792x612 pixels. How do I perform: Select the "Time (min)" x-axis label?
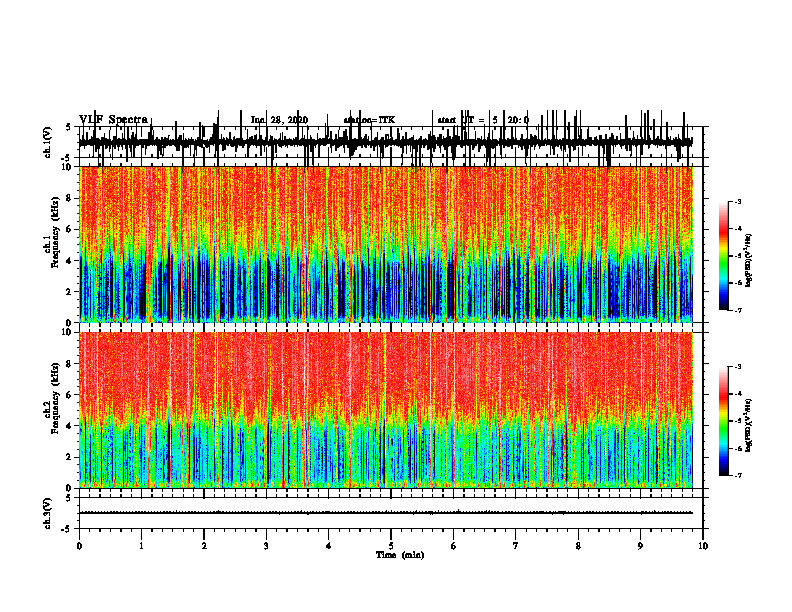[400, 555]
